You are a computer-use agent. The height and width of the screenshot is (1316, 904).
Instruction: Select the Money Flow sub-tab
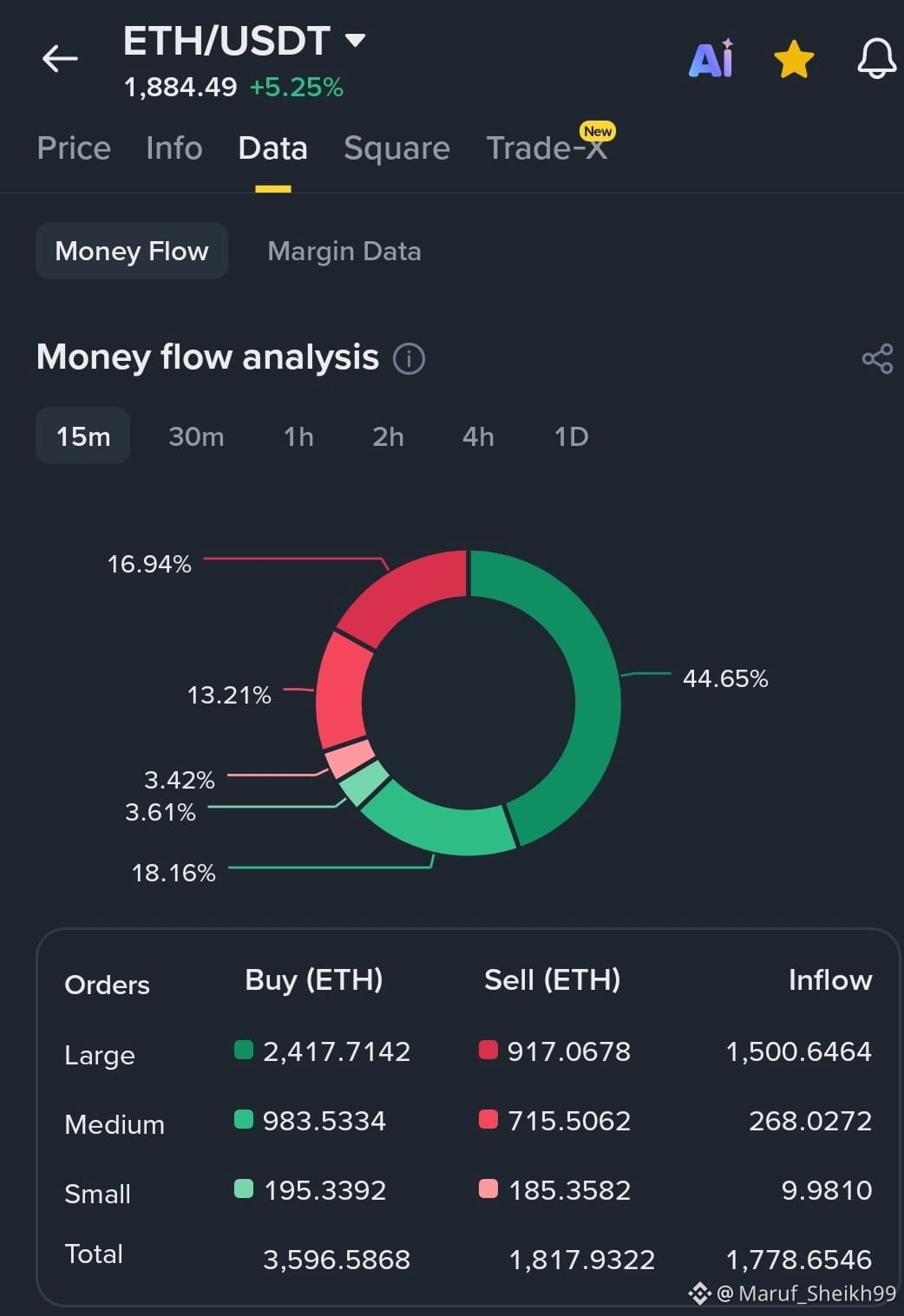(x=132, y=251)
